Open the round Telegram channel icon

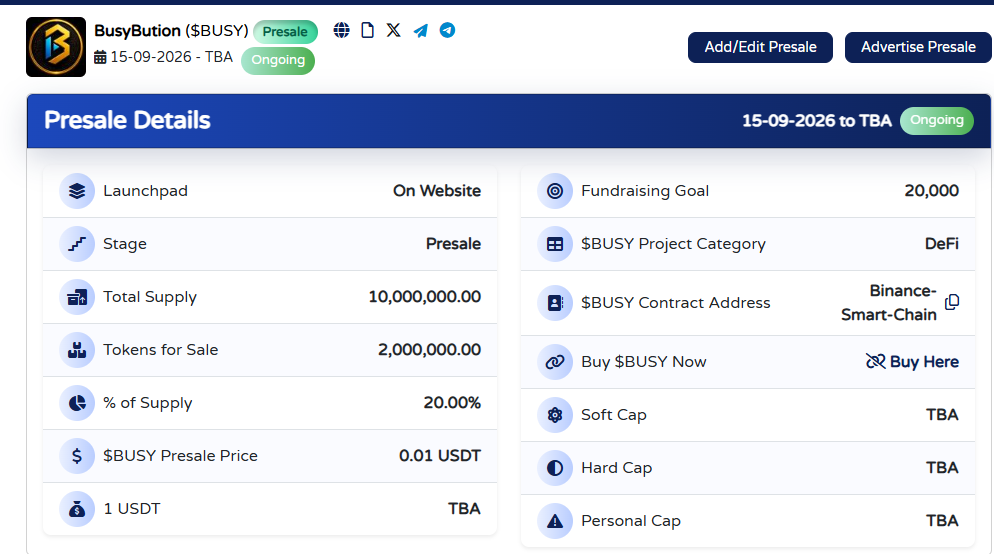[x=448, y=30]
